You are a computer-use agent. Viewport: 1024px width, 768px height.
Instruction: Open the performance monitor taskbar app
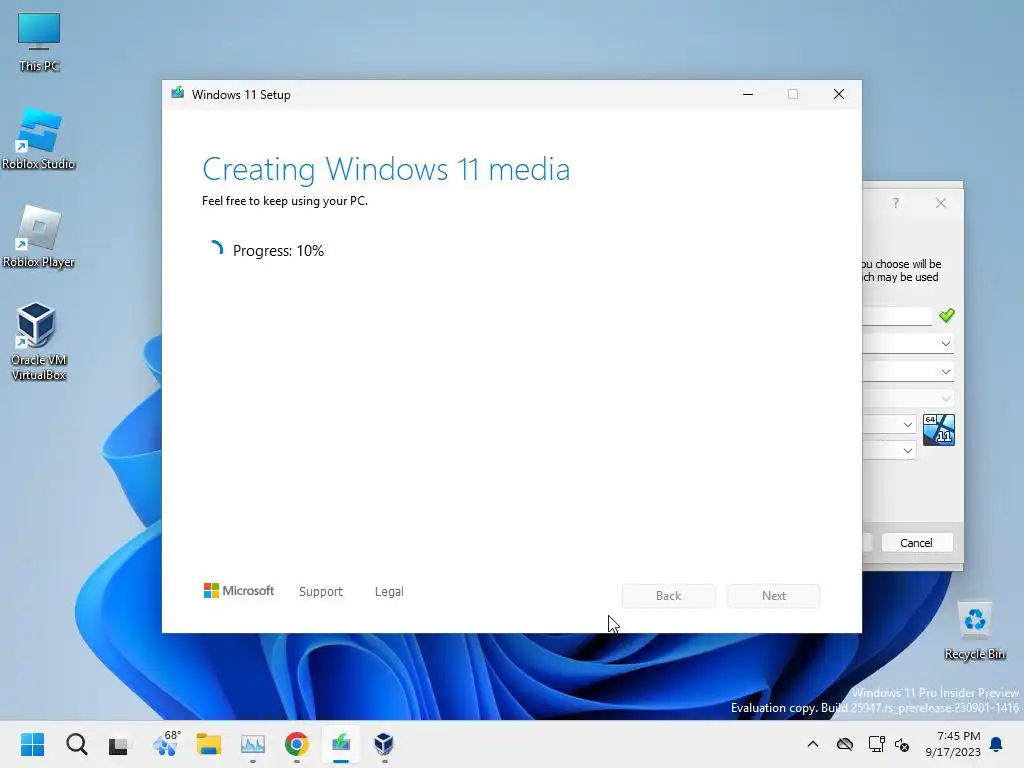coord(253,744)
